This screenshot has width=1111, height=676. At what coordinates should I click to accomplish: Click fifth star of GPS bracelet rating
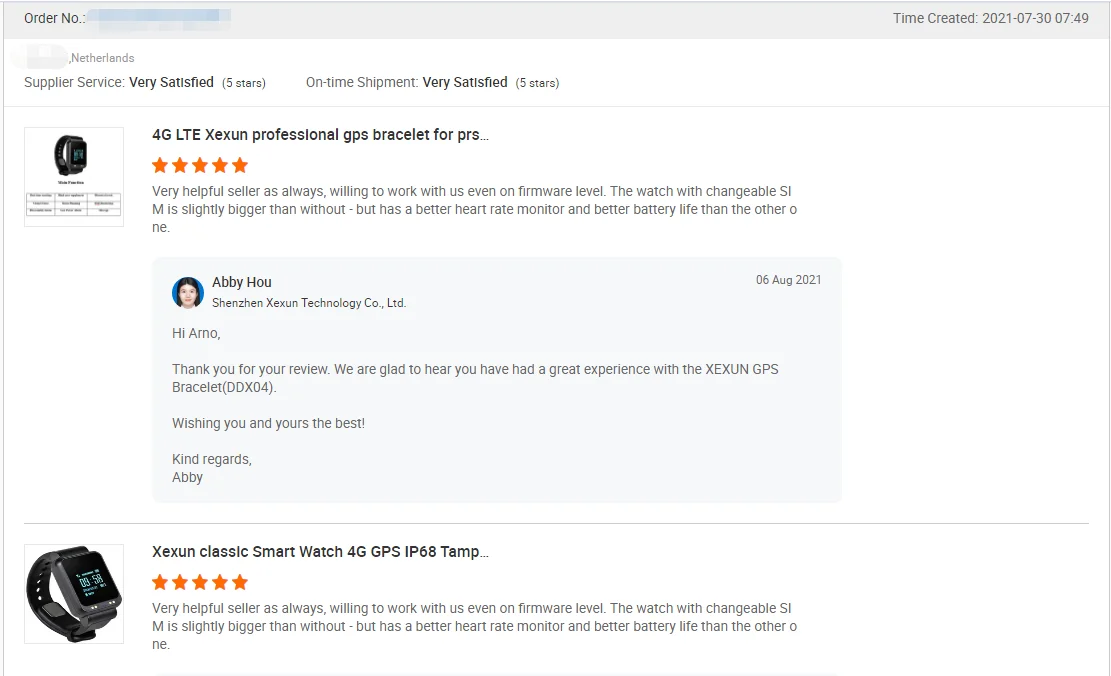(240, 166)
